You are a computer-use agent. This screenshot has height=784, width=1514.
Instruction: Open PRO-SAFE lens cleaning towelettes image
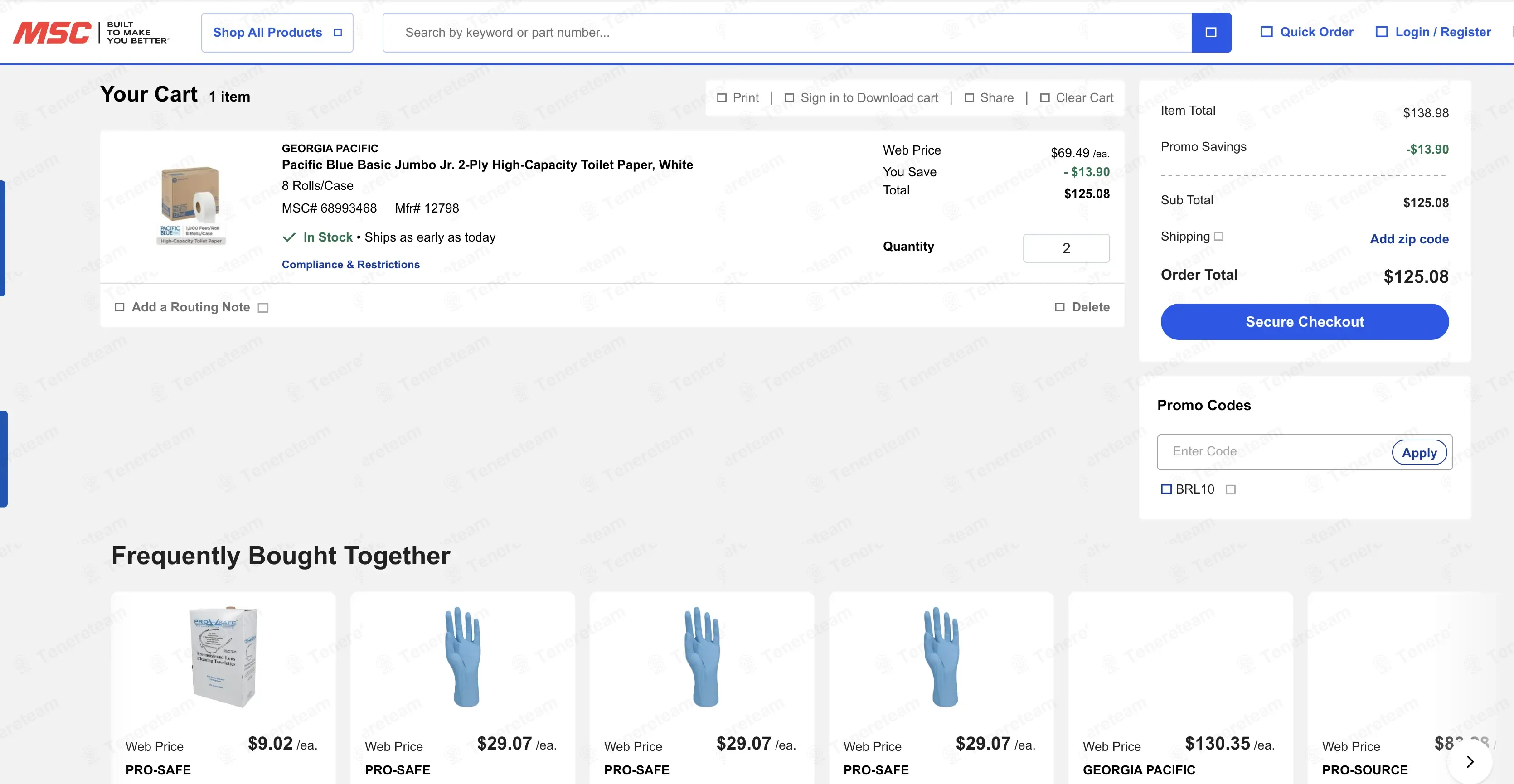tap(223, 657)
